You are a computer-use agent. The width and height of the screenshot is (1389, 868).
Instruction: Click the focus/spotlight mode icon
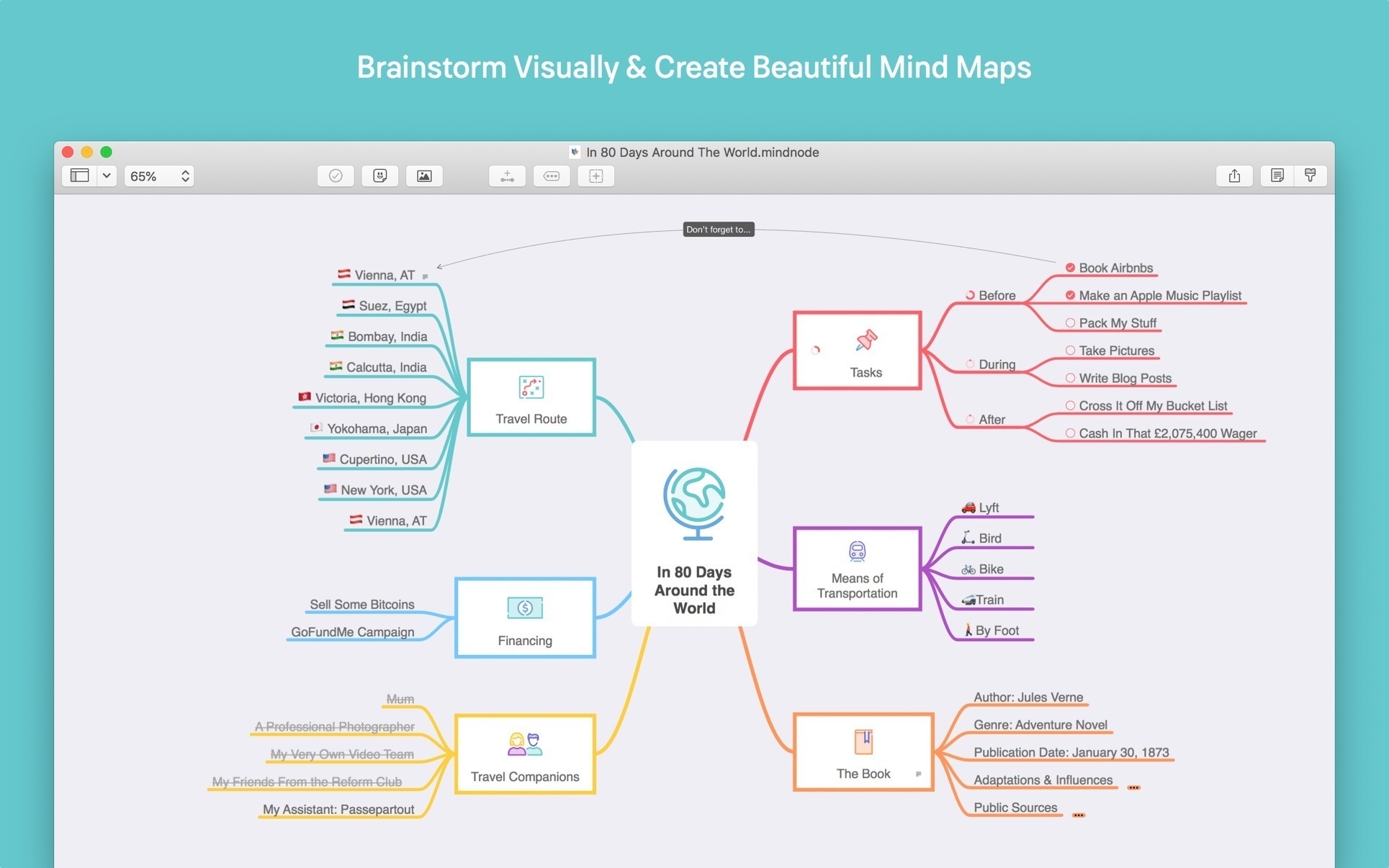(x=596, y=178)
